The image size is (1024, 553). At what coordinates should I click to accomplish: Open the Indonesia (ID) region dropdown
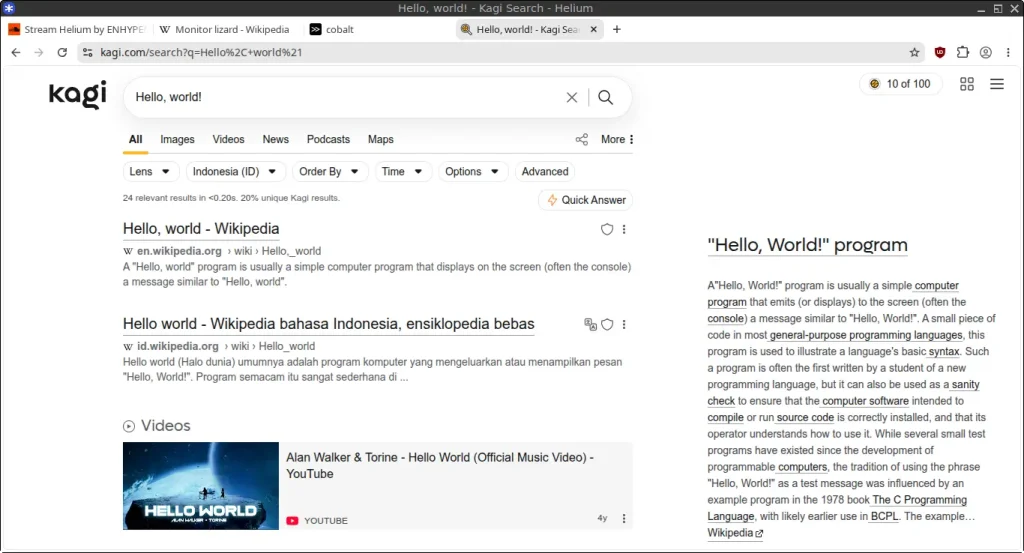pos(235,171)
